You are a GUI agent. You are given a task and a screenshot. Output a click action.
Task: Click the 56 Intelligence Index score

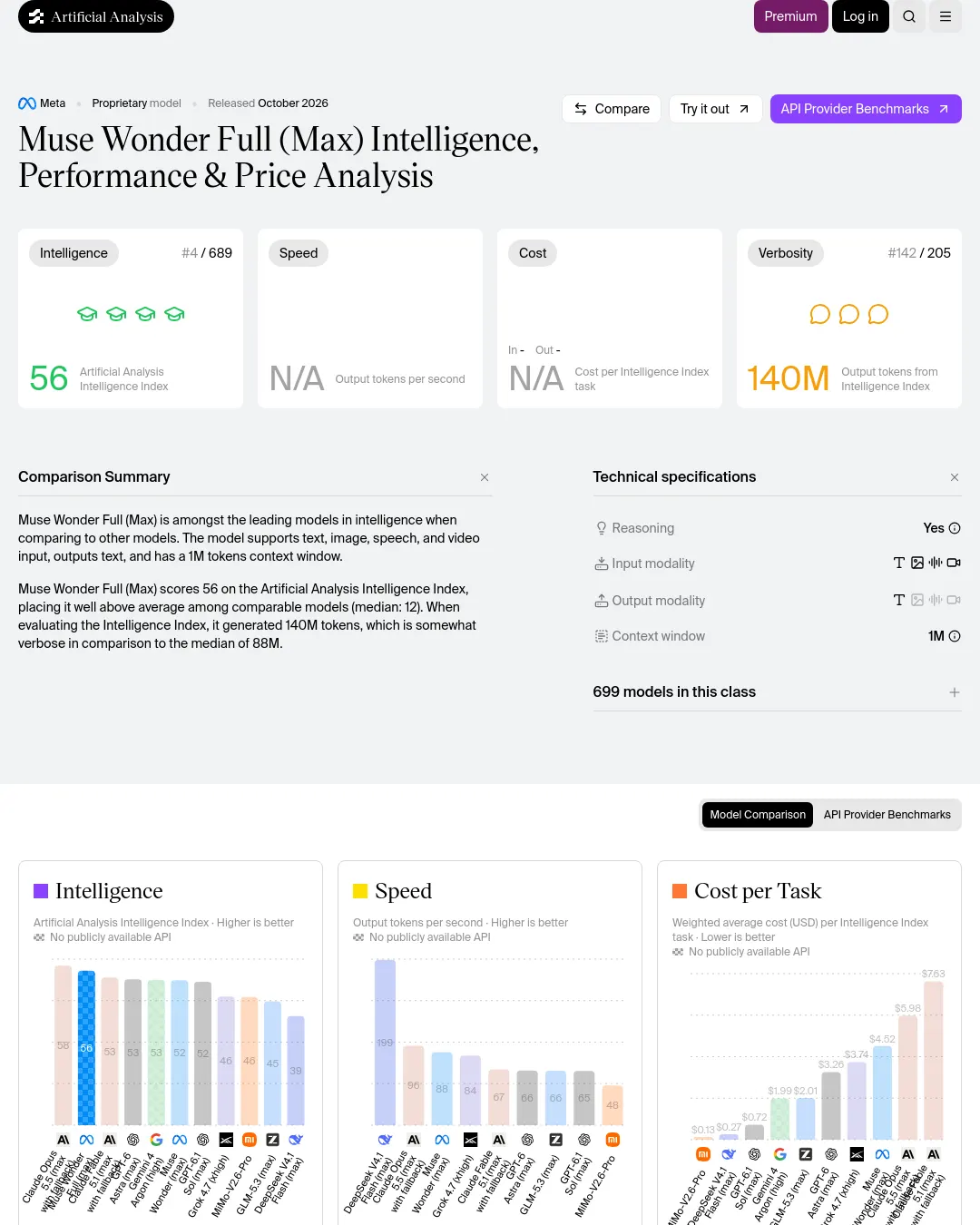[x=49, y=378]
